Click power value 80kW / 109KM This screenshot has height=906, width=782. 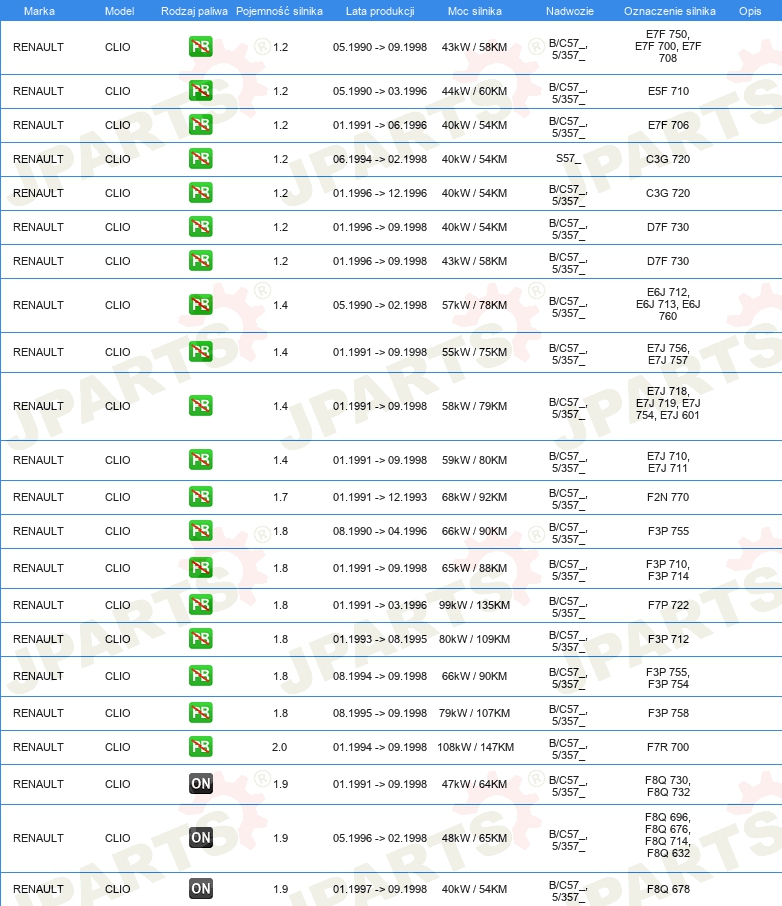[x=475, y=639]
